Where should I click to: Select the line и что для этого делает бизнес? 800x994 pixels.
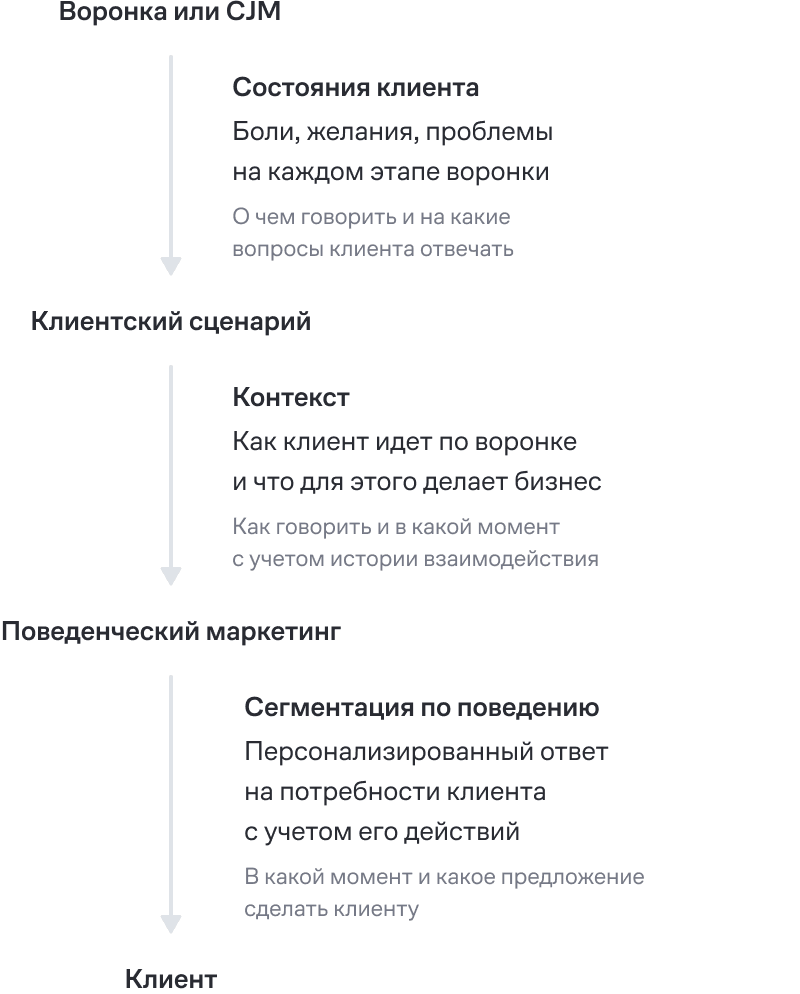(417, 482)
